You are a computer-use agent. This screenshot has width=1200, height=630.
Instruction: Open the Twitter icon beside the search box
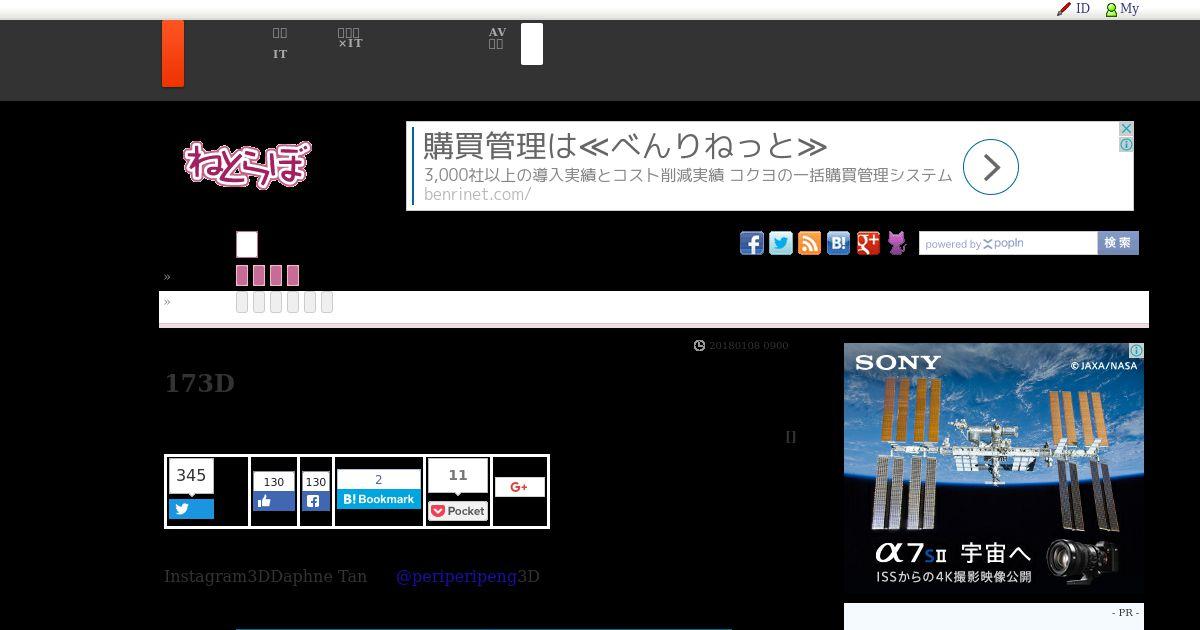click(x=781, y=243)
